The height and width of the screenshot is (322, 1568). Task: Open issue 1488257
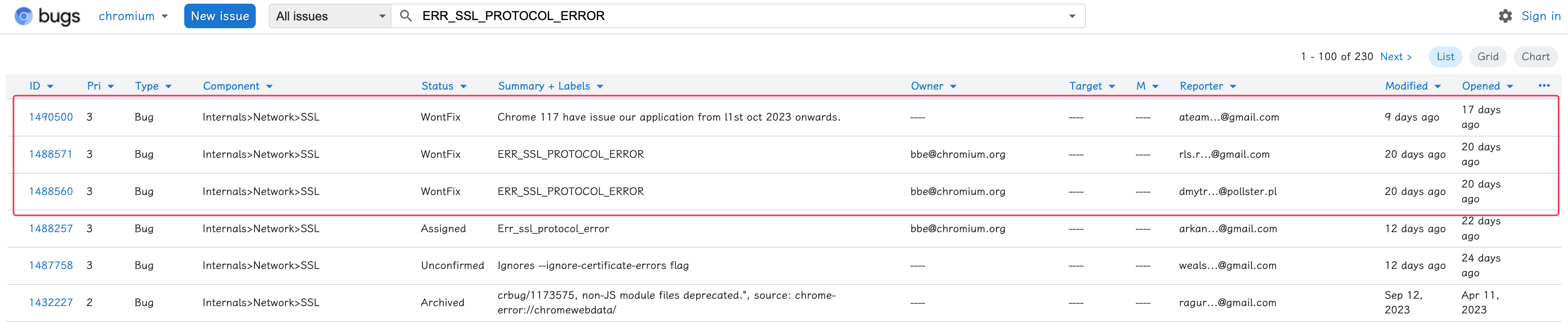51,228
